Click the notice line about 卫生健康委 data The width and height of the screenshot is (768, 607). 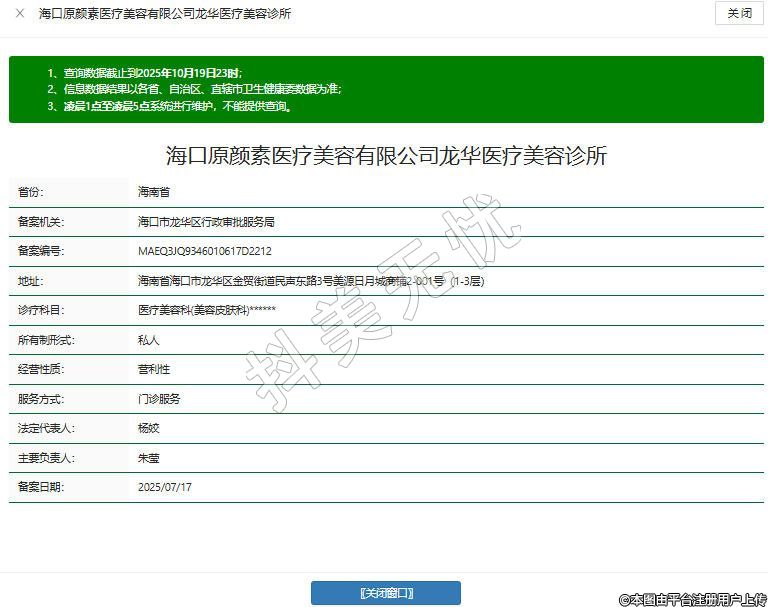(x=195, y=89)
